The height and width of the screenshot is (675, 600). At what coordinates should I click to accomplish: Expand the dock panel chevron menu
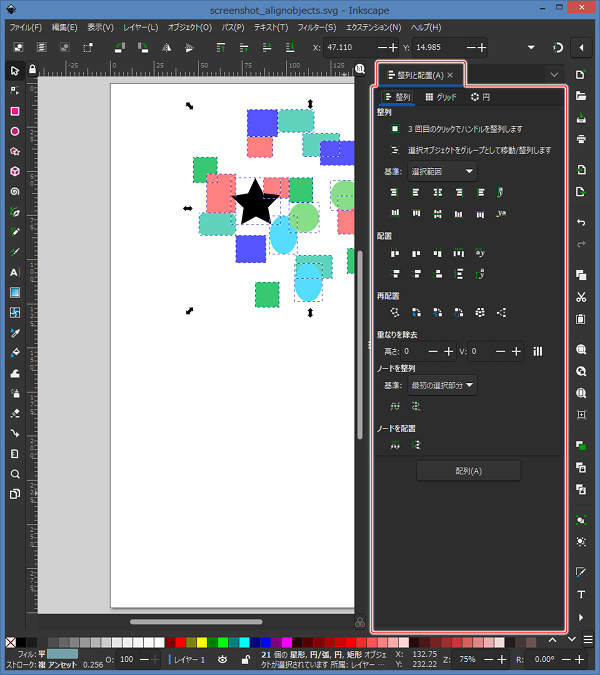coord(554,74)
